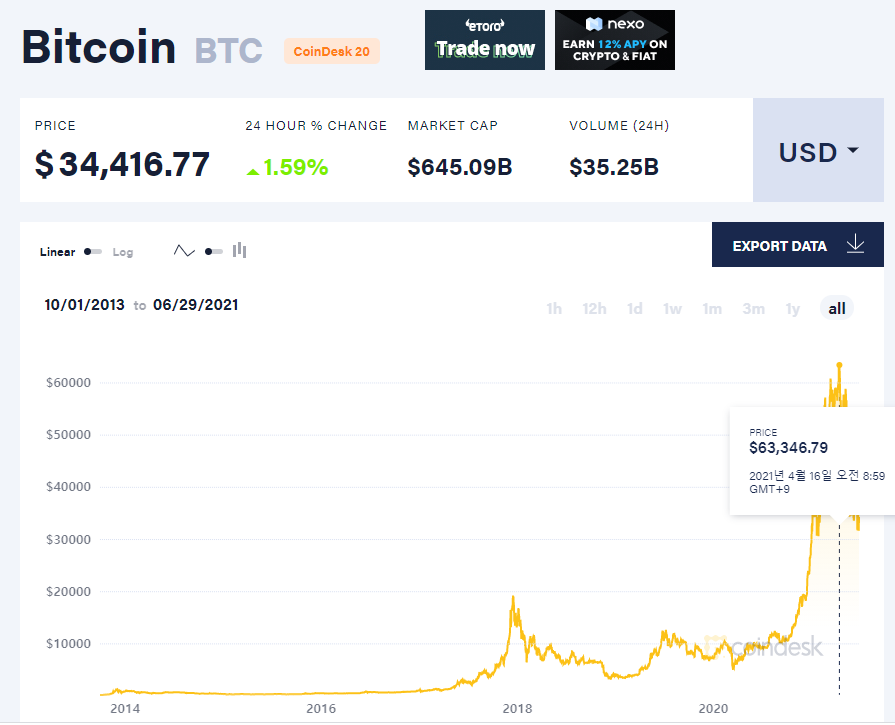Image resolution: width=895 pixels, height=725 pixels.
Task: Open the USD currency dropdown
Action: tap(818, 150)
